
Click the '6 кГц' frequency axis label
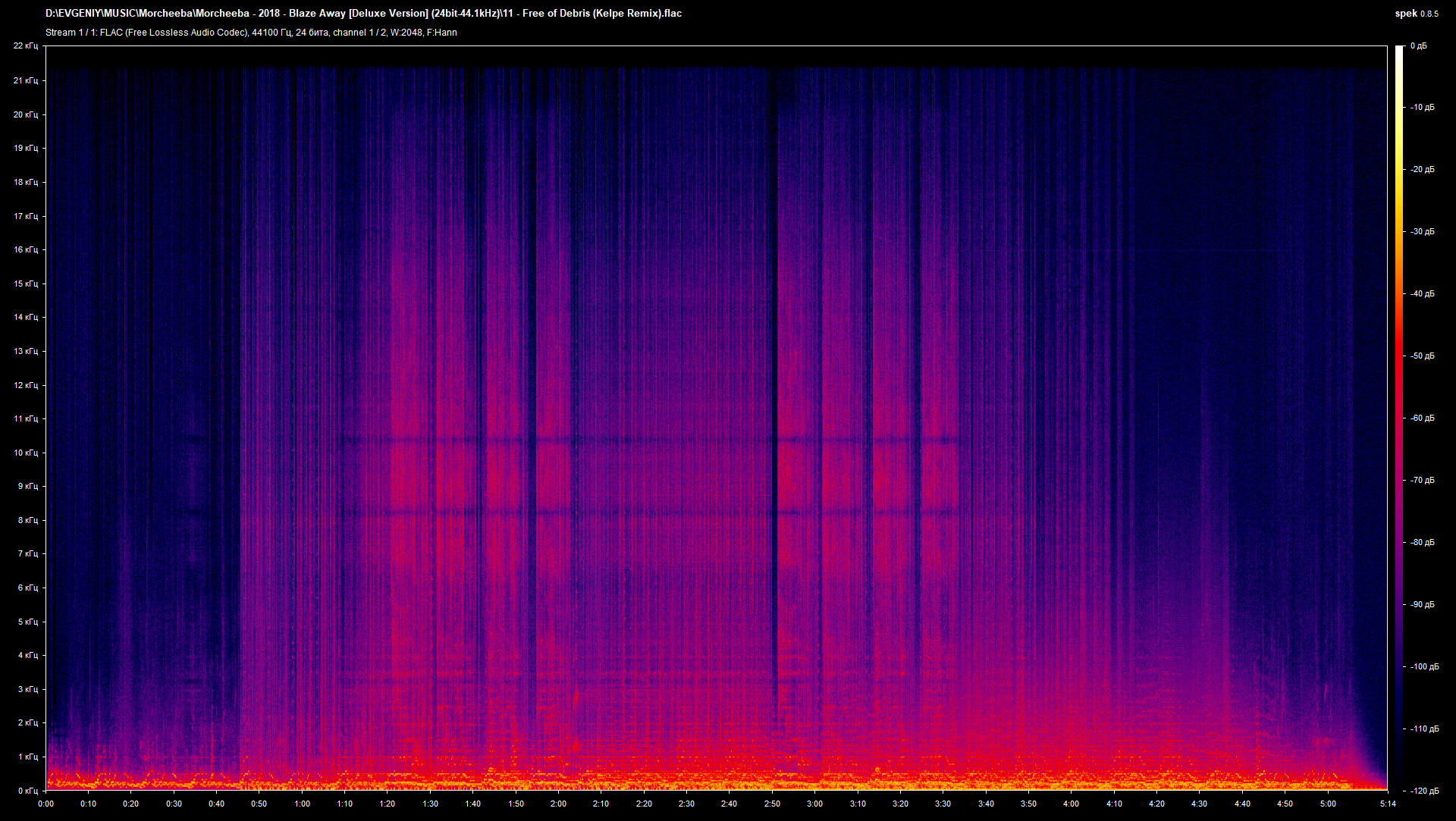[x=27, y=588]
